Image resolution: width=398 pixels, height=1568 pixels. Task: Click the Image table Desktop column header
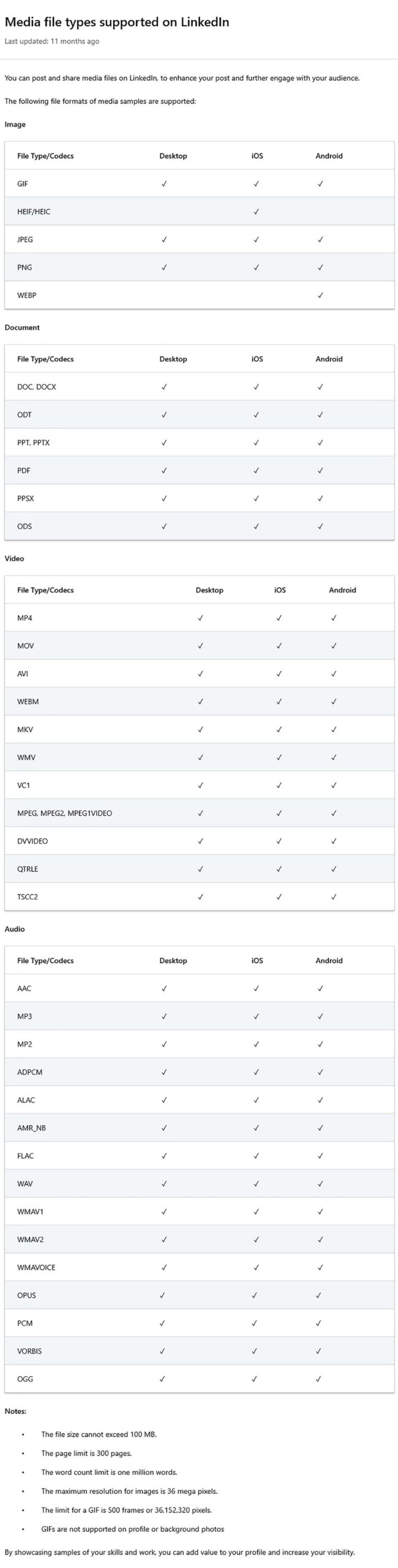[173, 156]
